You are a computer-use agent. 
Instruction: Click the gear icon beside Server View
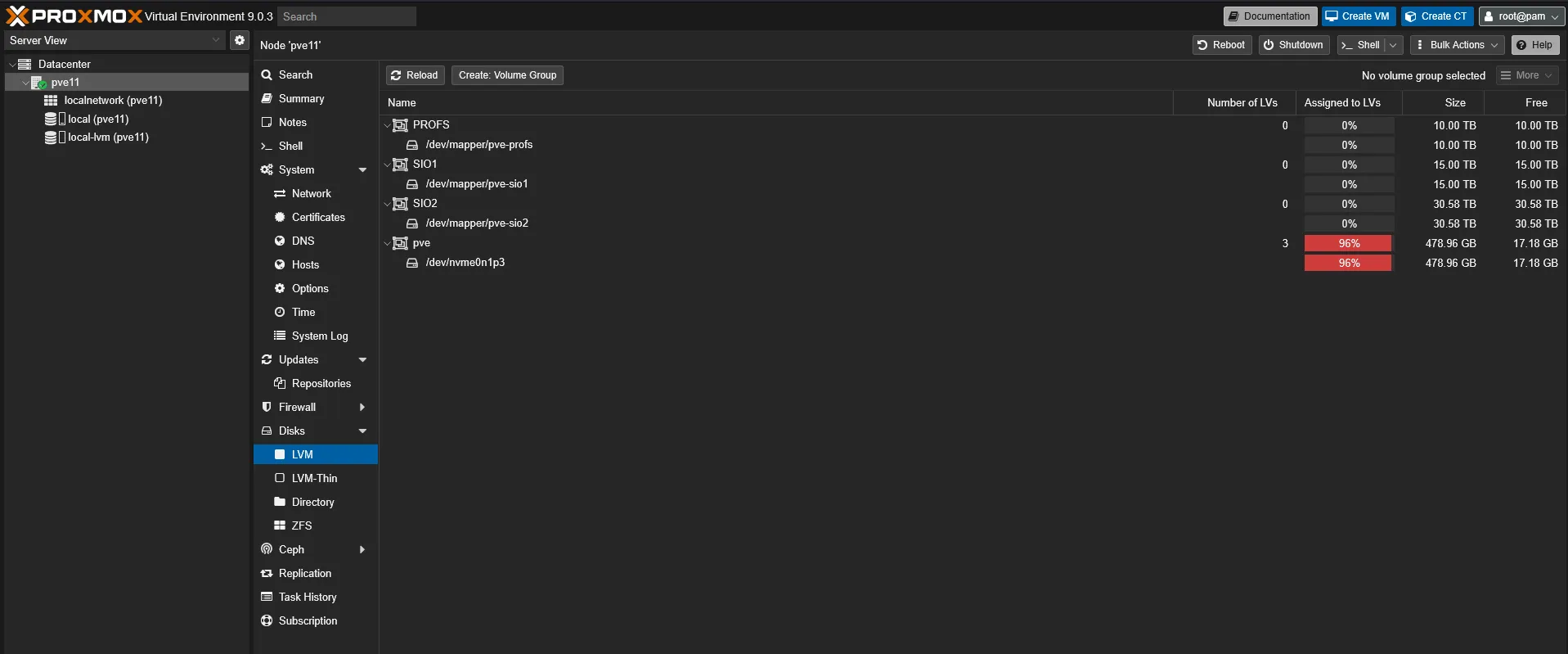click(239, 40)
